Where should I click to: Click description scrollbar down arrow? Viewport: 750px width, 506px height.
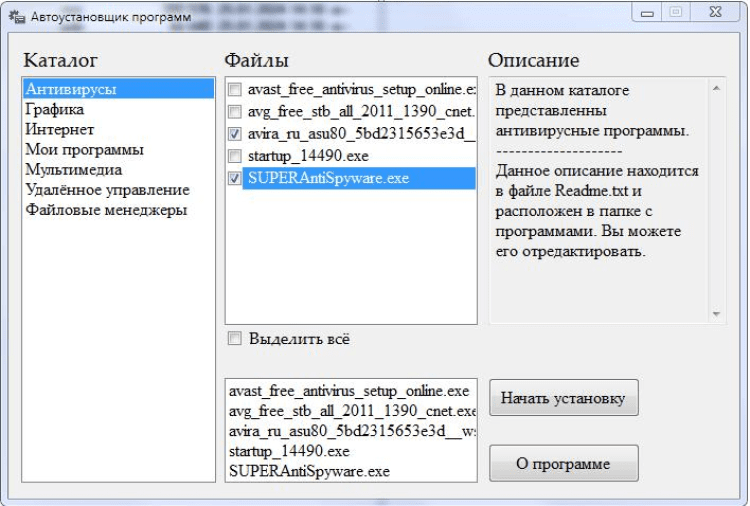pos(716,314)
